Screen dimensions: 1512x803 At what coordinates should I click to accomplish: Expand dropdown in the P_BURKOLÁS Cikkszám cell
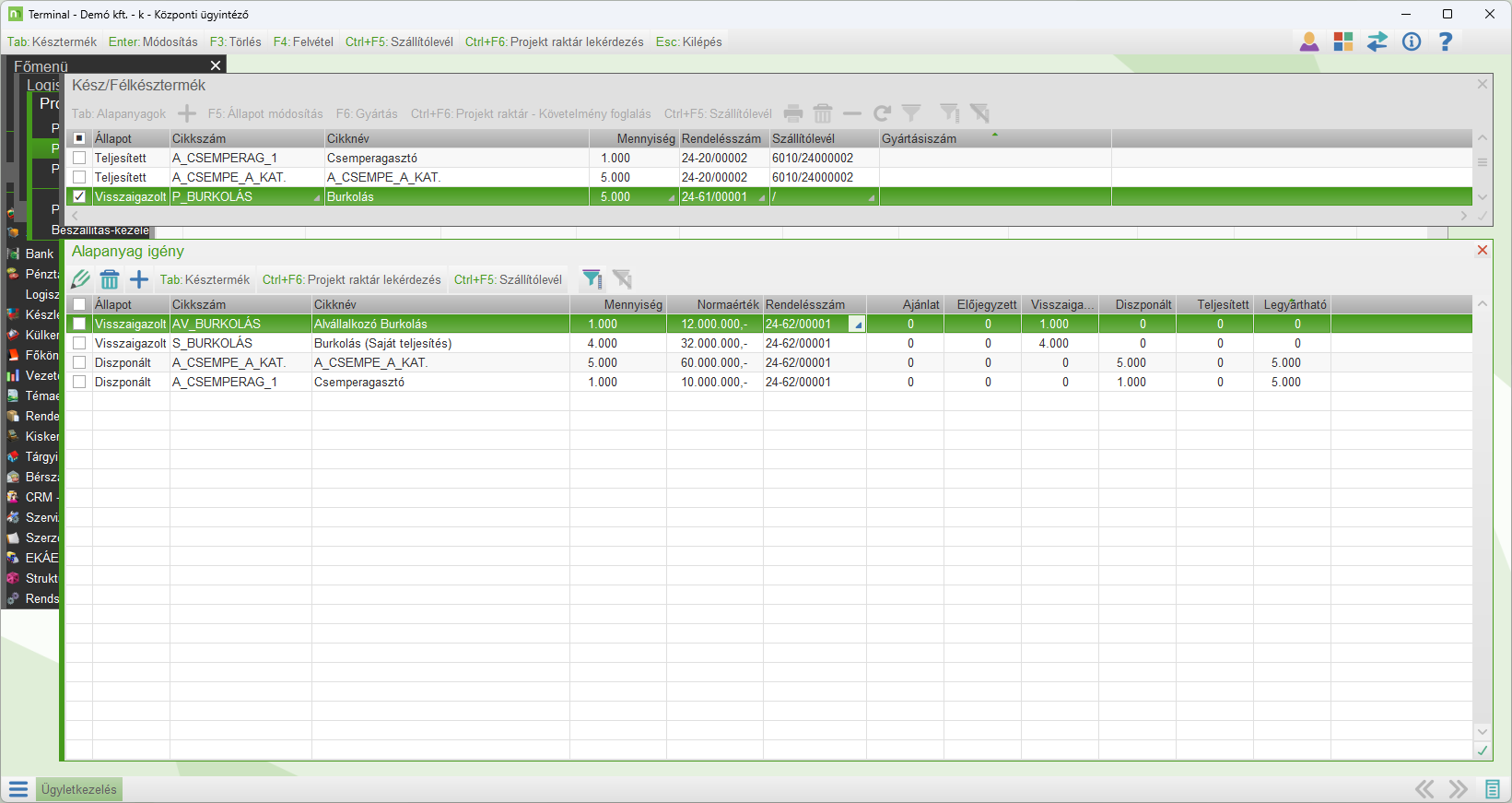[317, 197]
